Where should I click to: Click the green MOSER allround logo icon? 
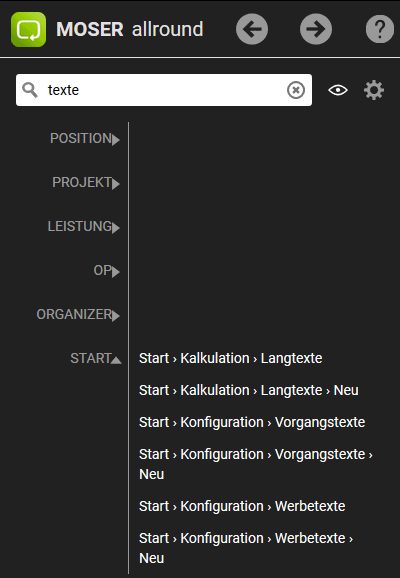tap(28, 29)
